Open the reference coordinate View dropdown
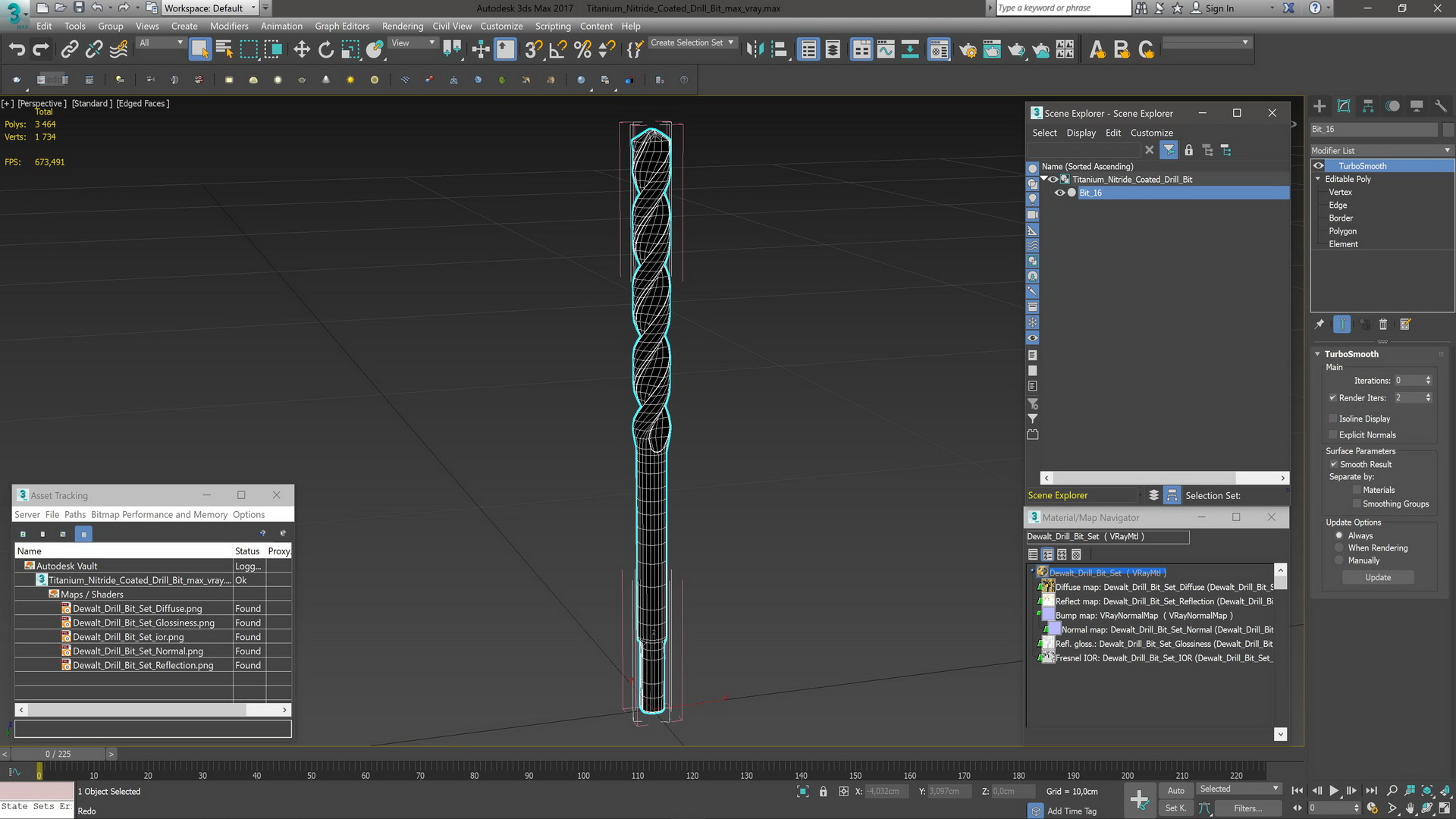 pos(413,43)
